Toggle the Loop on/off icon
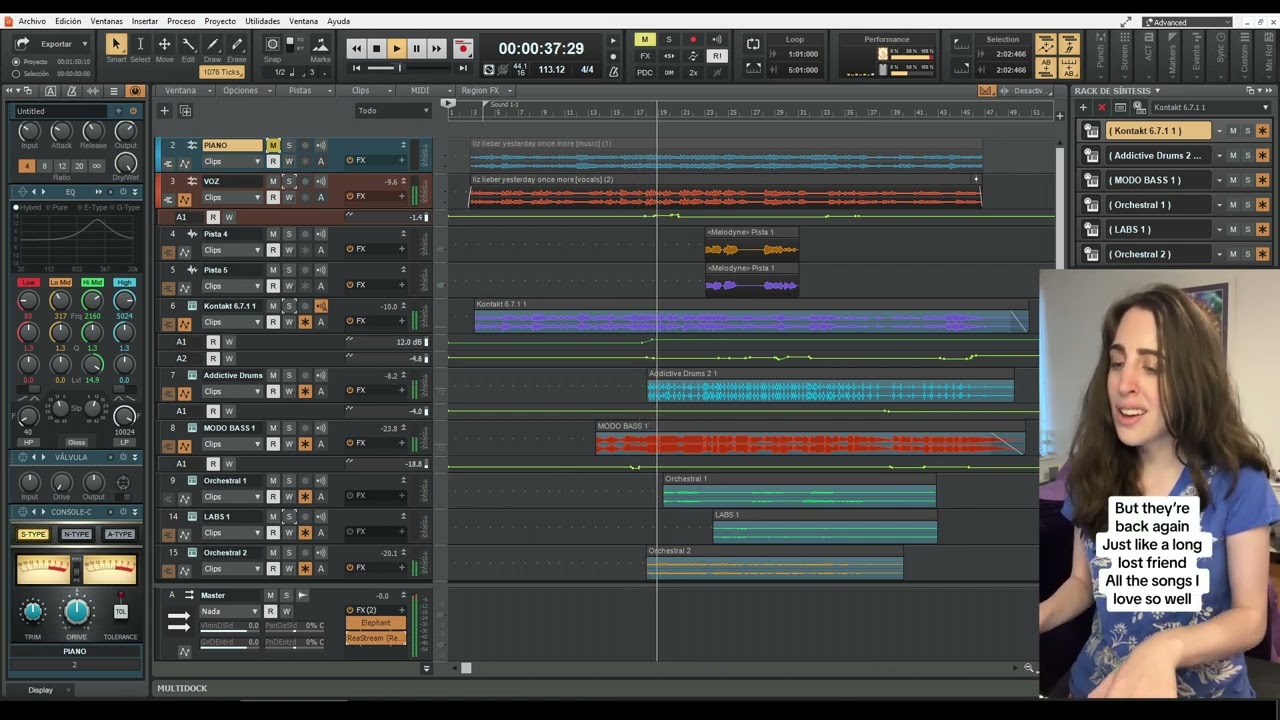Viewport: 1280px width, 720px height. click(753, 44)
